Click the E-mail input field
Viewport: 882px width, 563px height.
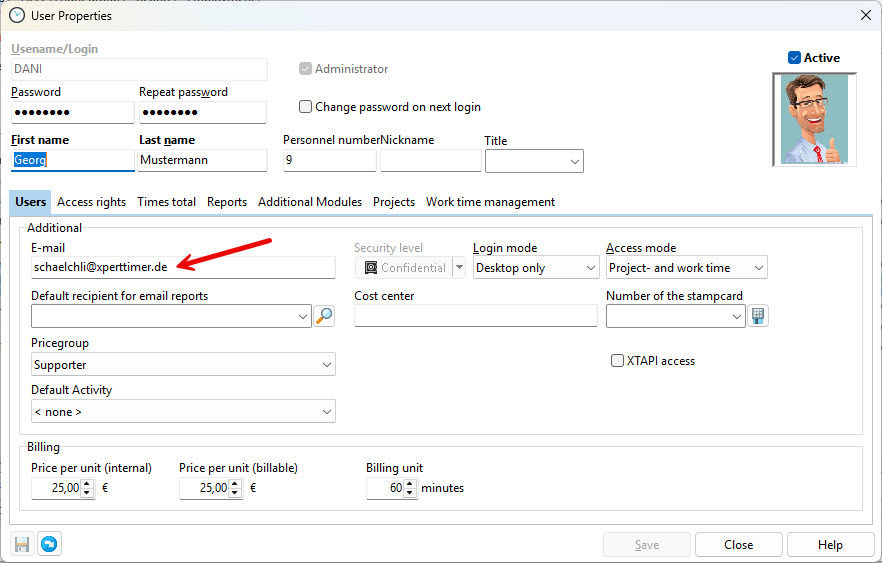(183, 268)
